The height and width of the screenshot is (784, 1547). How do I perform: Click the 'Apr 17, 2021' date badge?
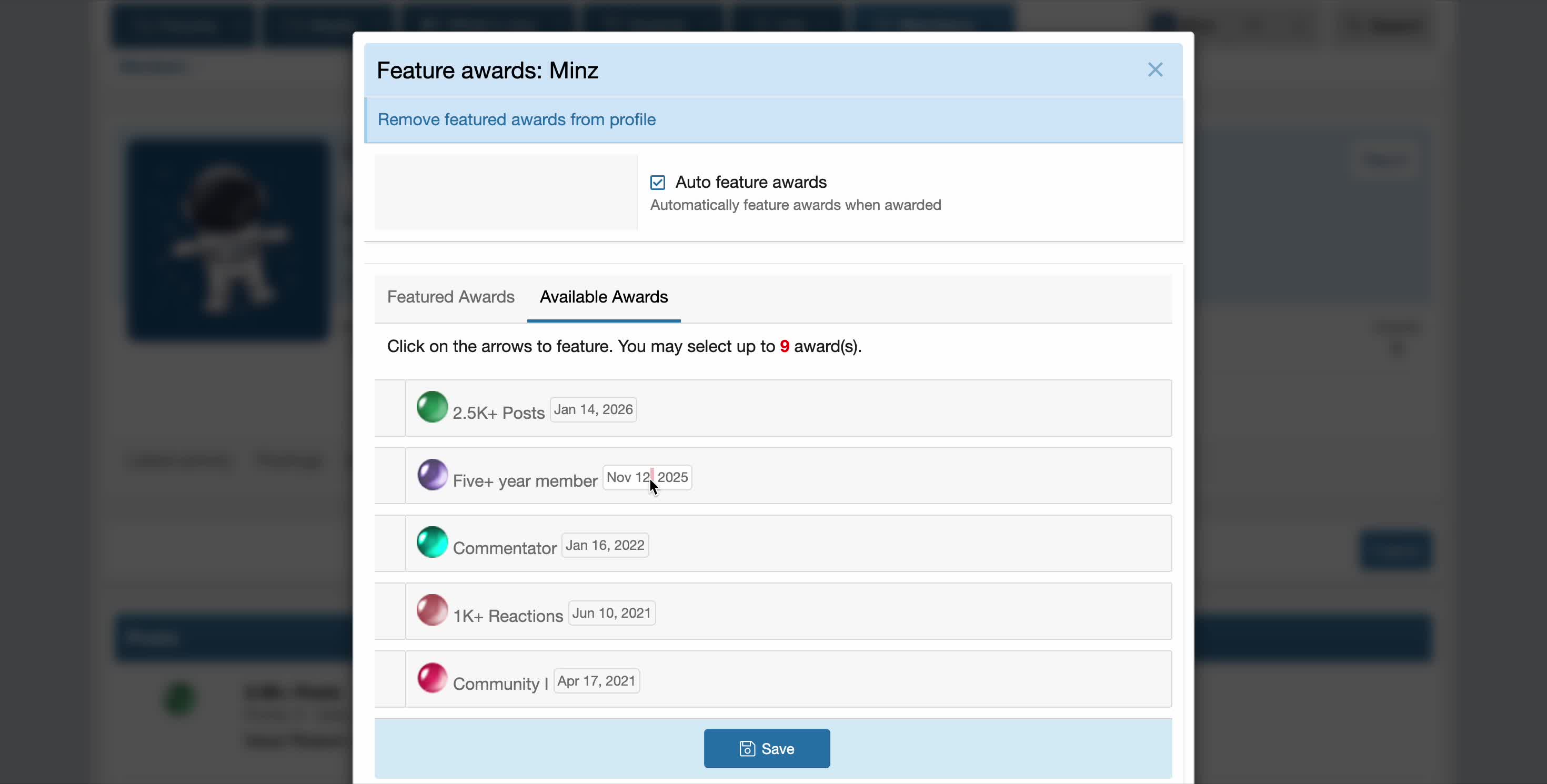click(596, 681)
